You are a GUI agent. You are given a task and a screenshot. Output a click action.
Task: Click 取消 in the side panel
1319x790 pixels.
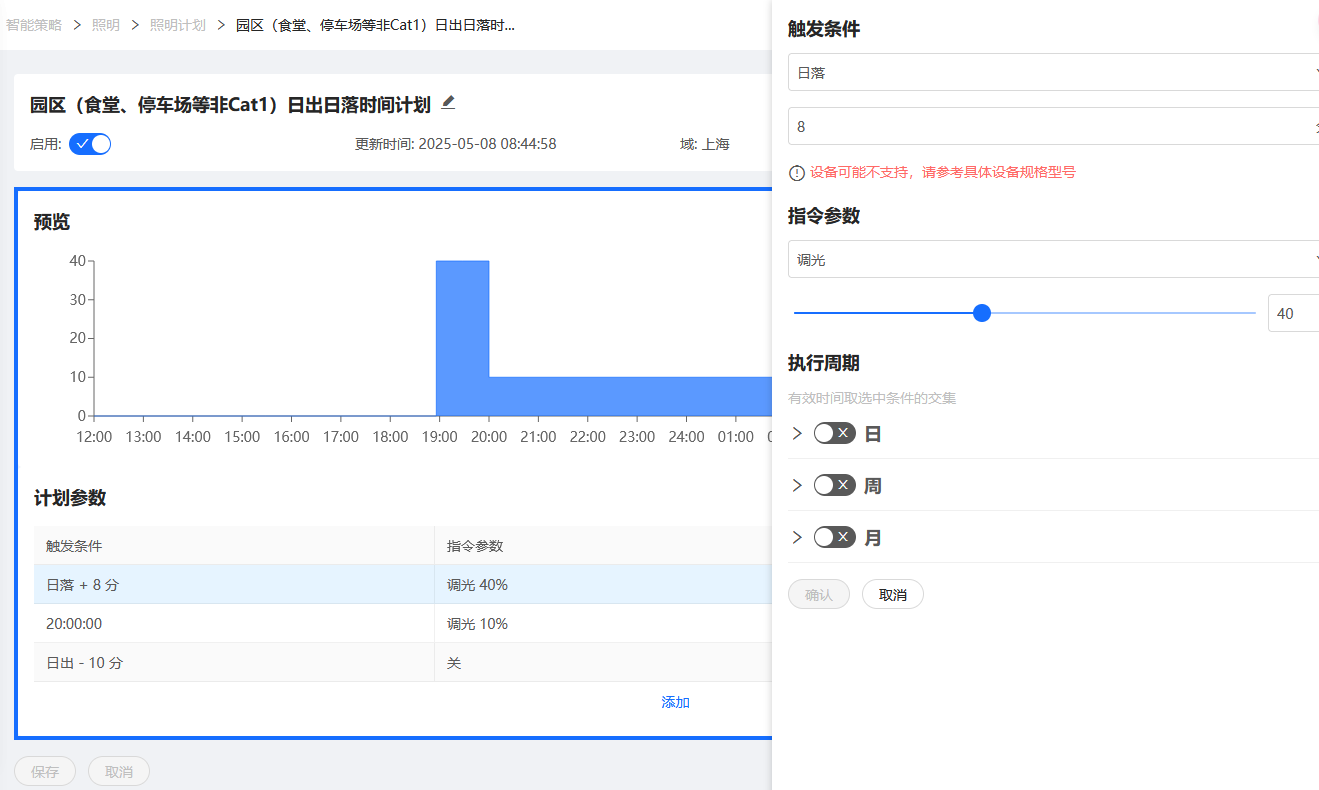[x=893, y=594]
